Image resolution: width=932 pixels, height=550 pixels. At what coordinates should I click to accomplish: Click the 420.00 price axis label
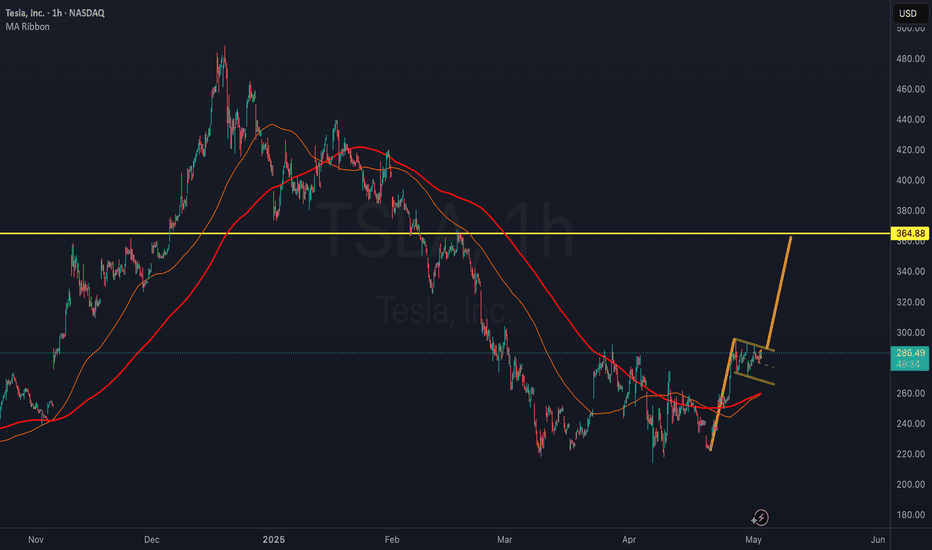910,150
